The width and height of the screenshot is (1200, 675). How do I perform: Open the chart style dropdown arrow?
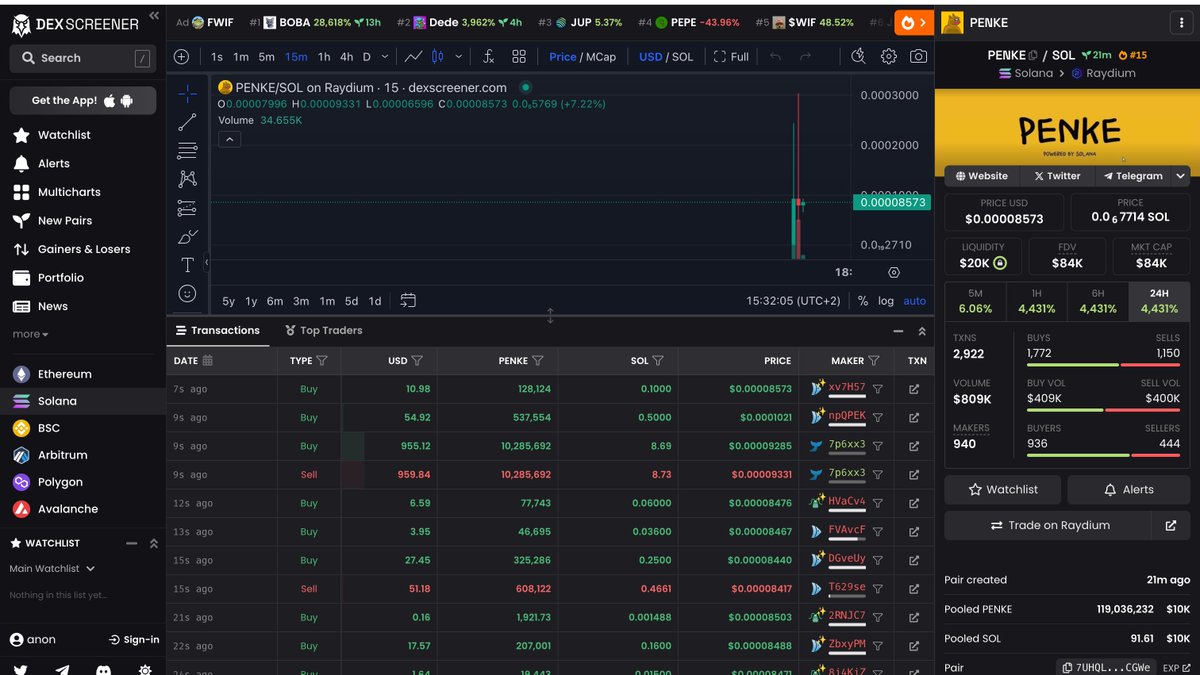coord(459,57)
